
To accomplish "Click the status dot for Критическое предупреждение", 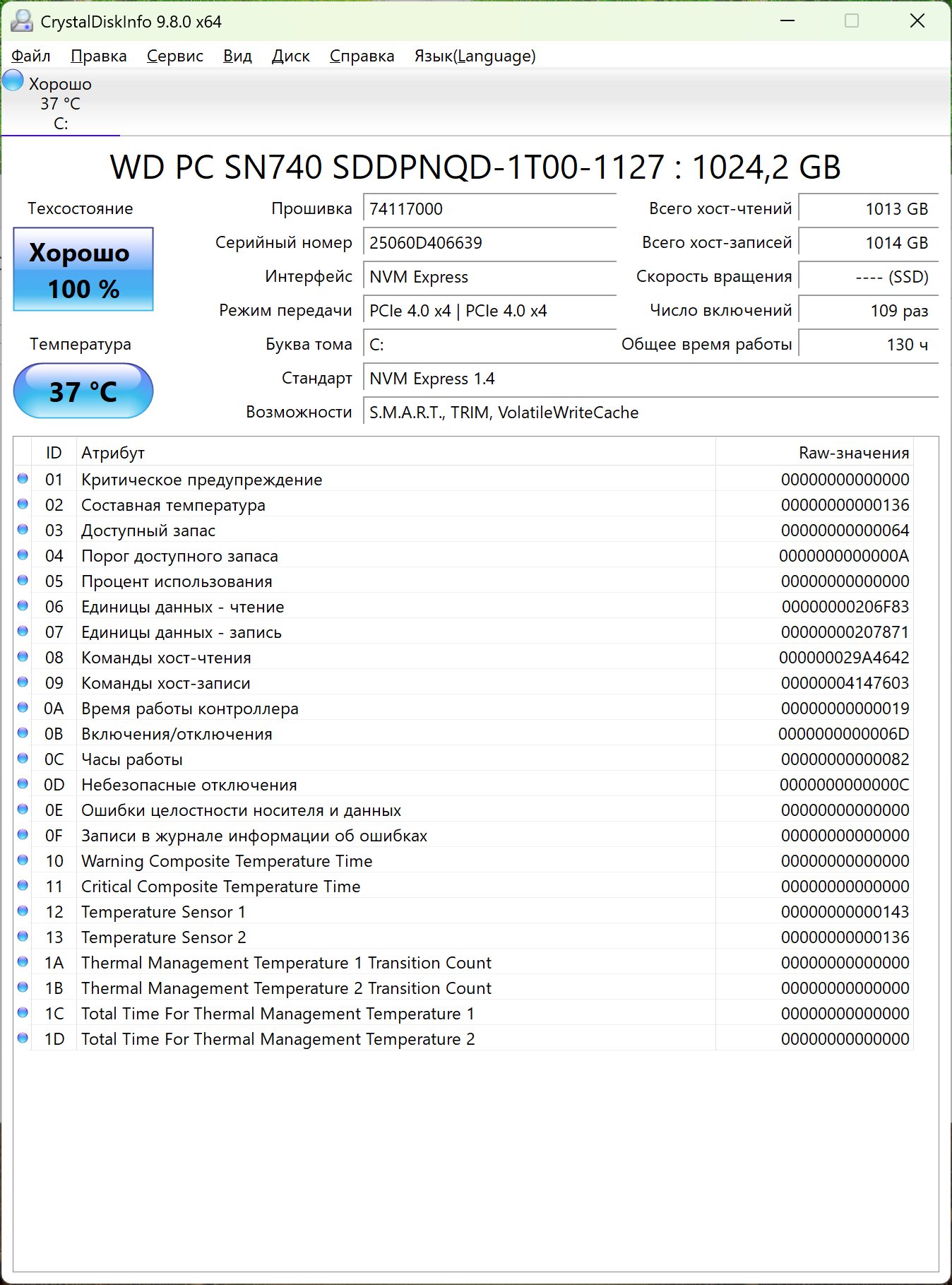I will [23, 479].
